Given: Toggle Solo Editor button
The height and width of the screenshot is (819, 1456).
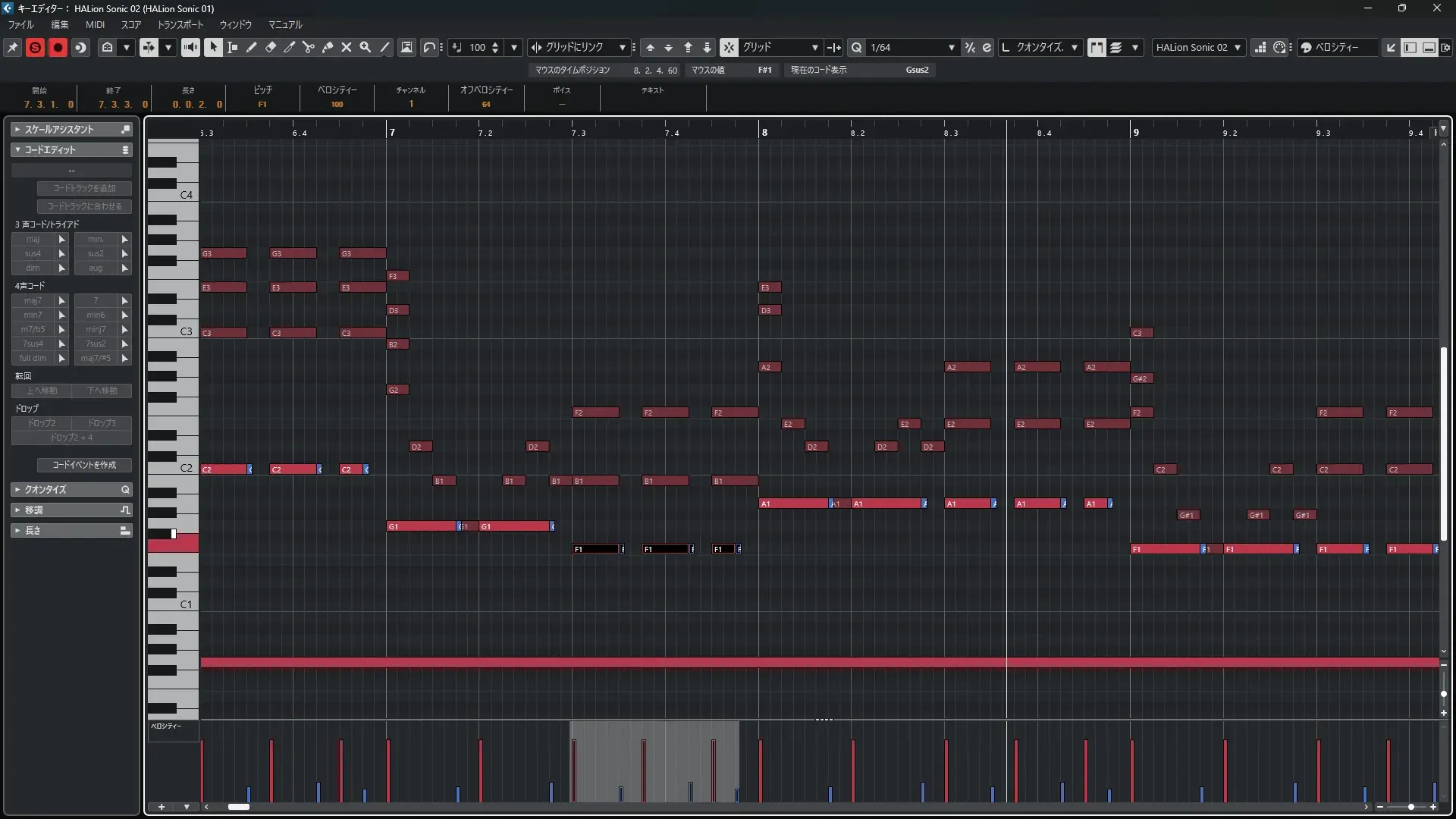Looking at the screenshot, I should coord(35,47).
